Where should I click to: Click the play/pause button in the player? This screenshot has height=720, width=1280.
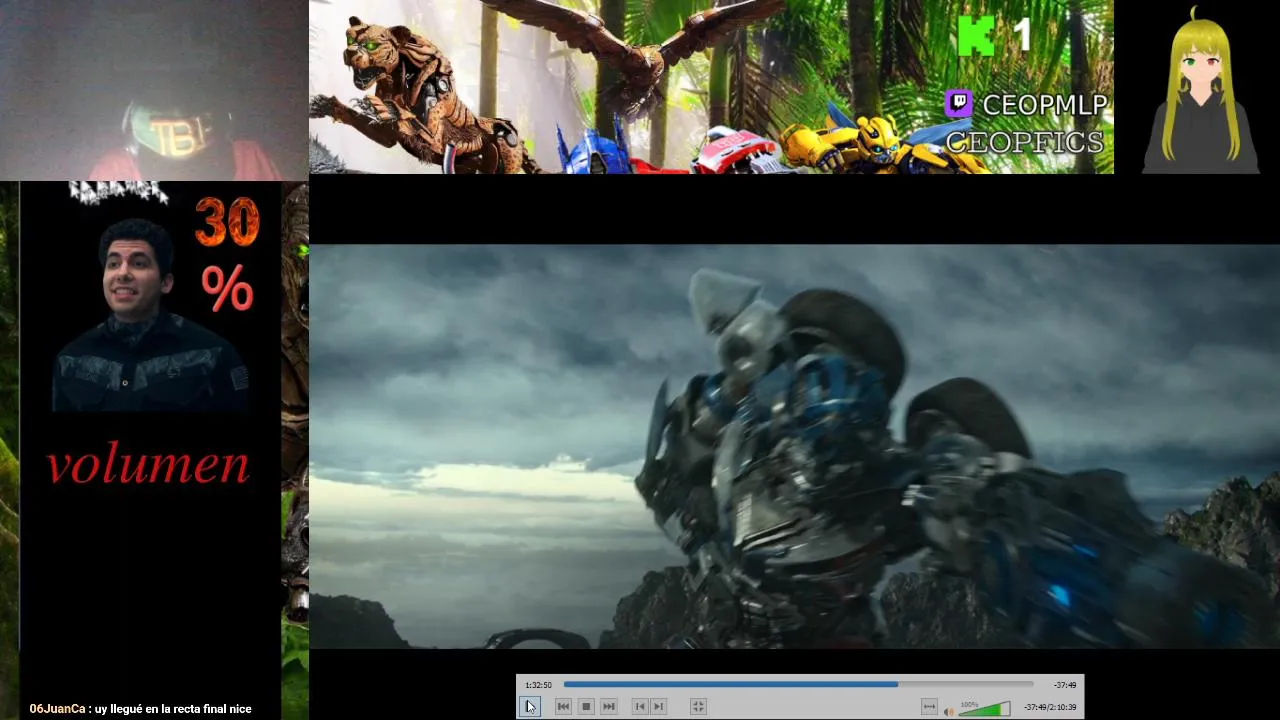pyautogui.click(x=530, y=707)
